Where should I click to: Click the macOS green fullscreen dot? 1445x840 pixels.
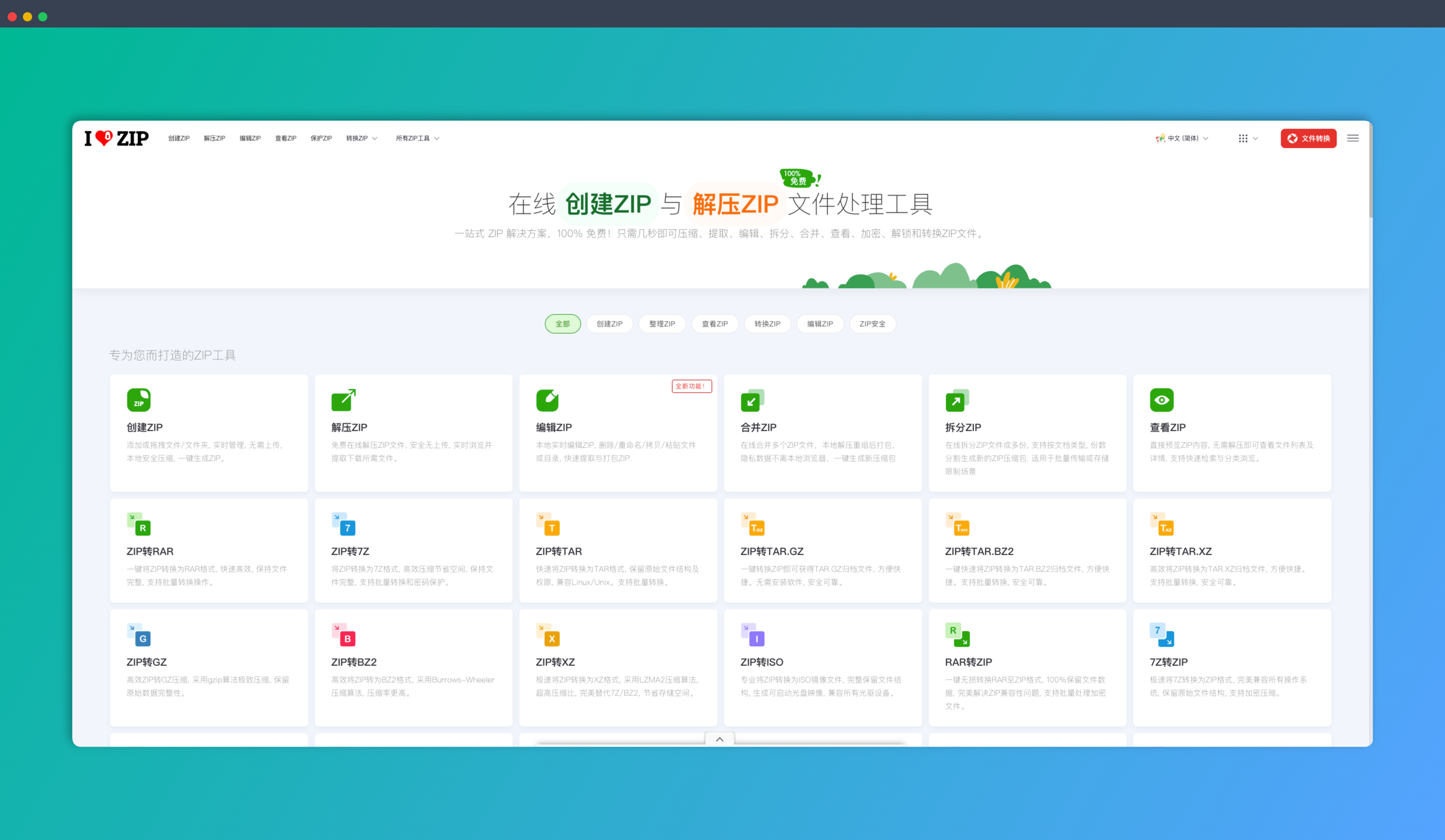pos(42,17)
